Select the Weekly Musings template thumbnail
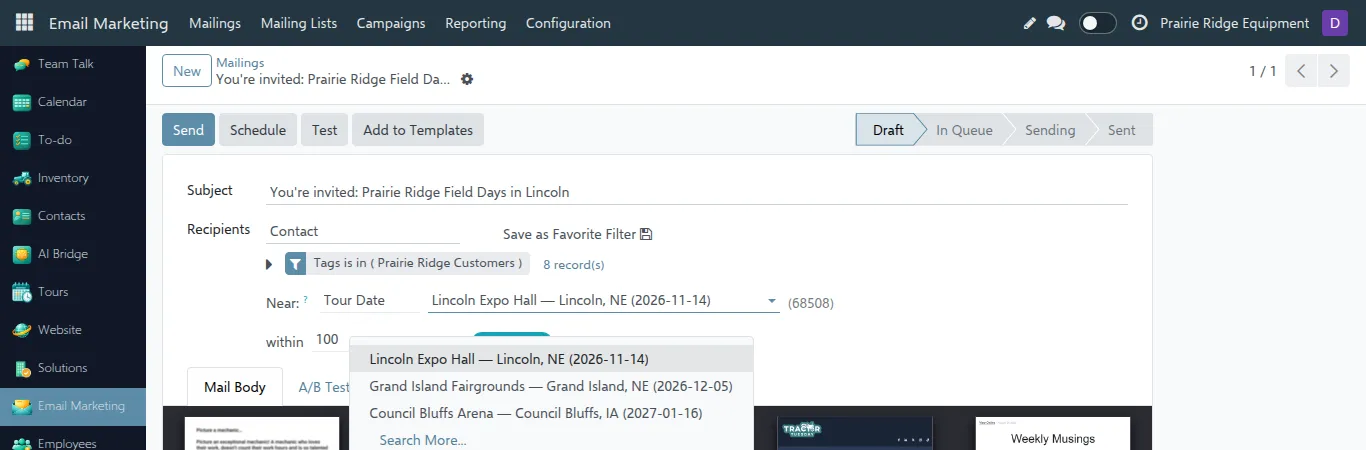The height and width of the screenshot is (450, 1366). [x=1053, y=434]
